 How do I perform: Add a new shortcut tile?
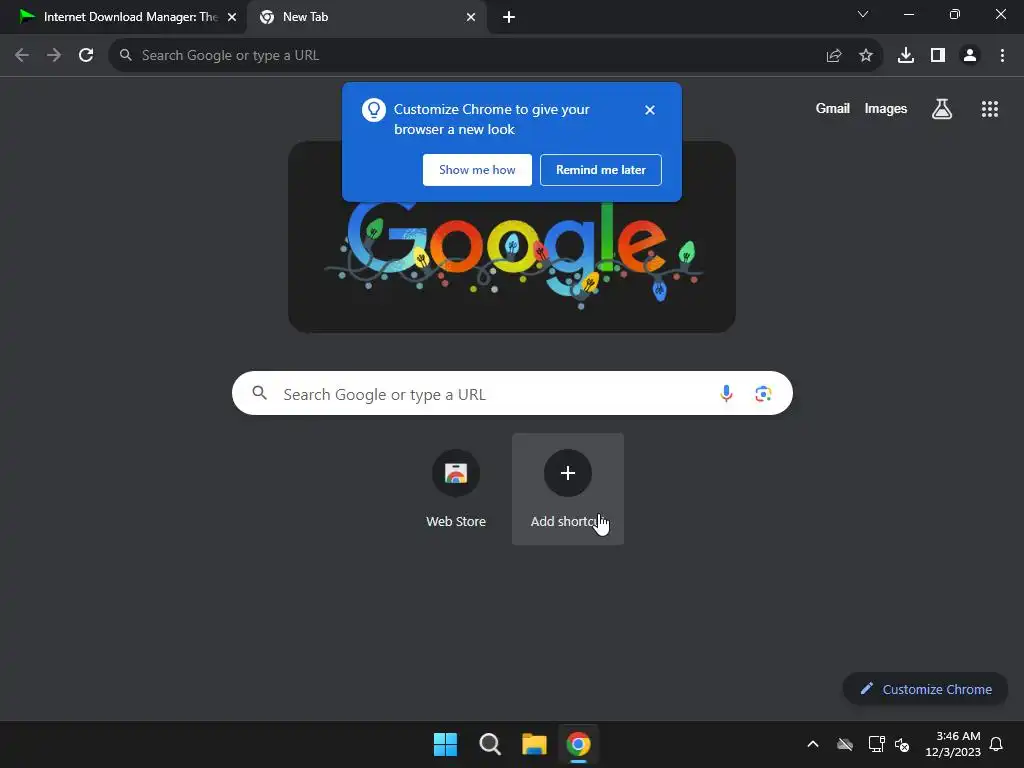pyautogui.click(x=568, y=489)
